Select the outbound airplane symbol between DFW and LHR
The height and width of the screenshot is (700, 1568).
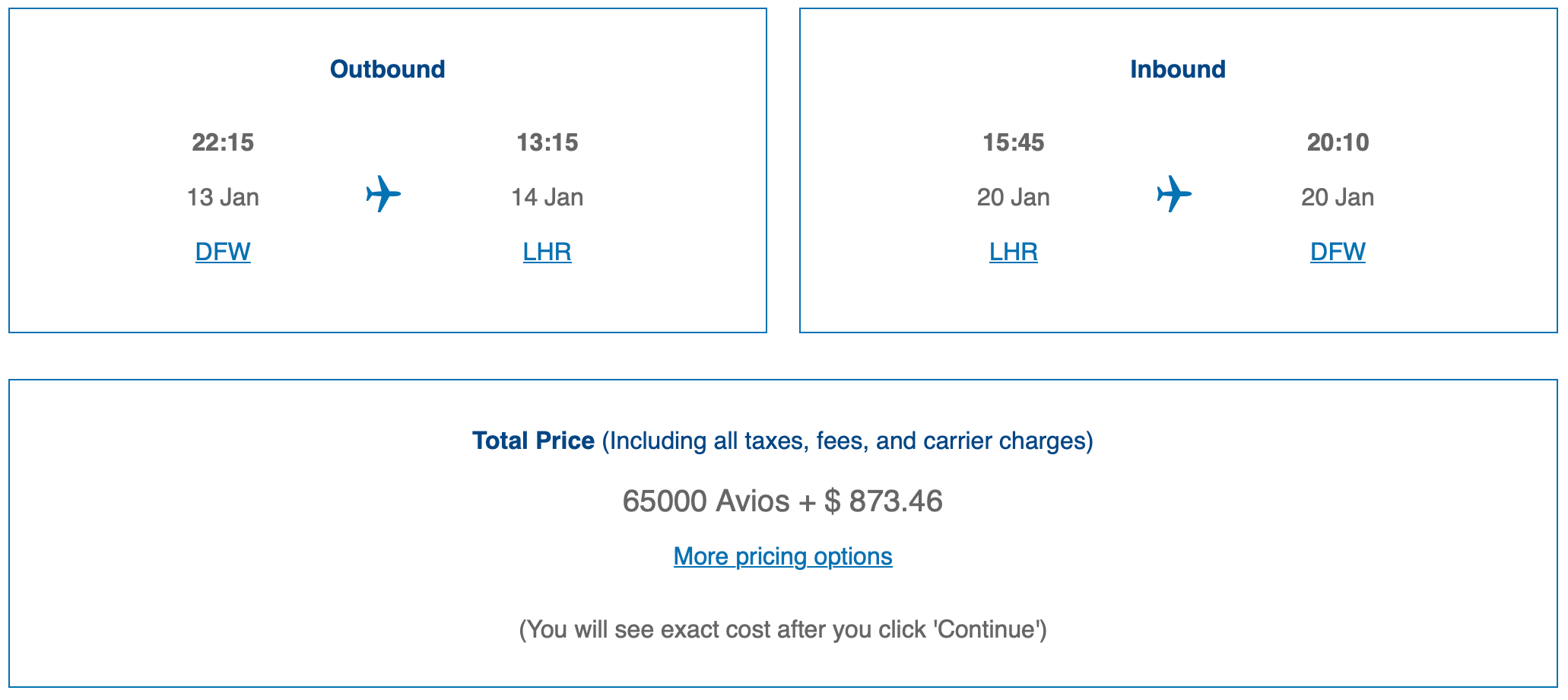(x=382, y=196)
